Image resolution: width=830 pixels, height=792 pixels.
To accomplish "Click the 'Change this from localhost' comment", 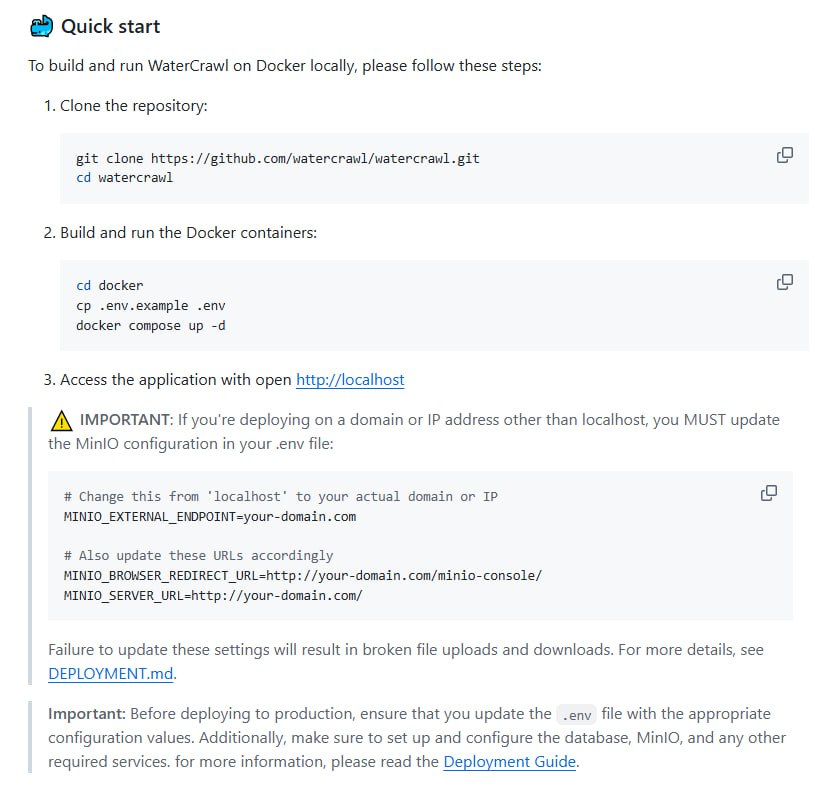I will click(x=281, y=497).
